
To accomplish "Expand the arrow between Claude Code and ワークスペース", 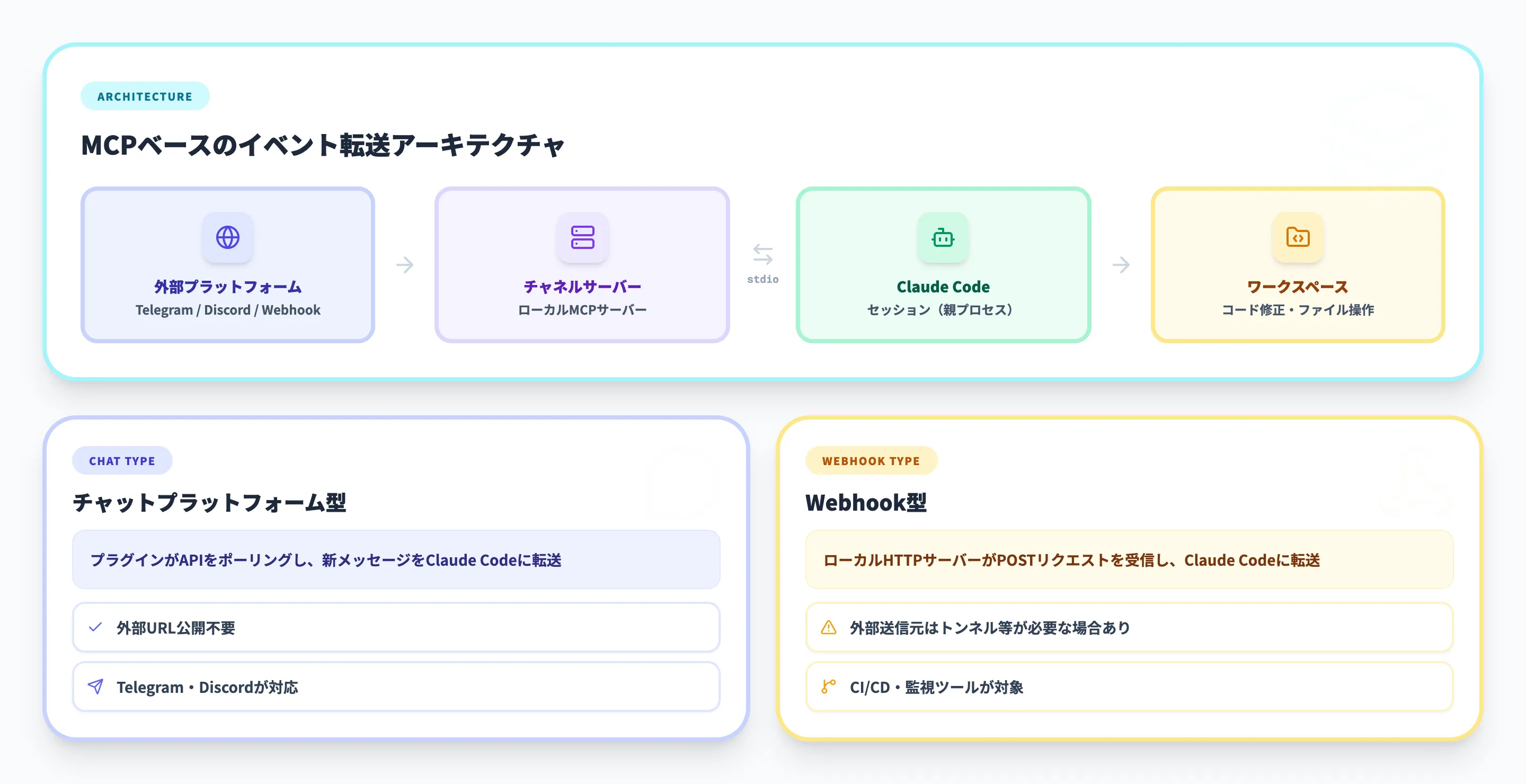I will click(1121, 265).
